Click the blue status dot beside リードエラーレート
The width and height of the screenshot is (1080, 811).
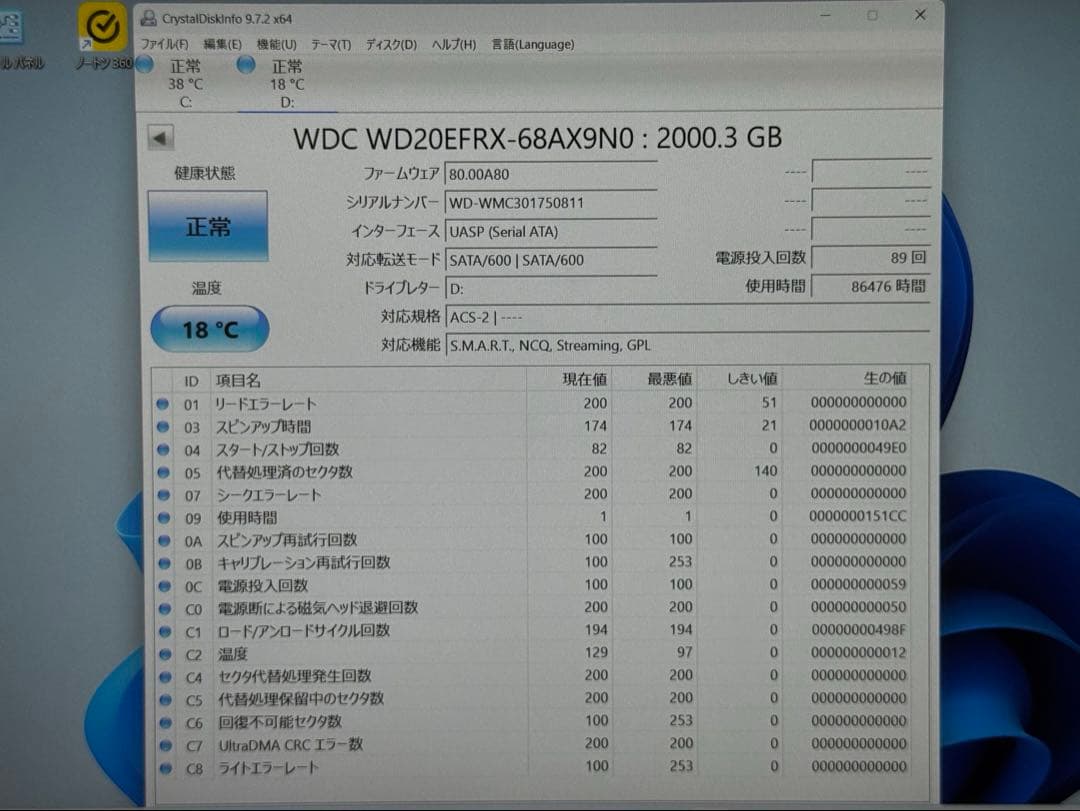pos(162,404)
